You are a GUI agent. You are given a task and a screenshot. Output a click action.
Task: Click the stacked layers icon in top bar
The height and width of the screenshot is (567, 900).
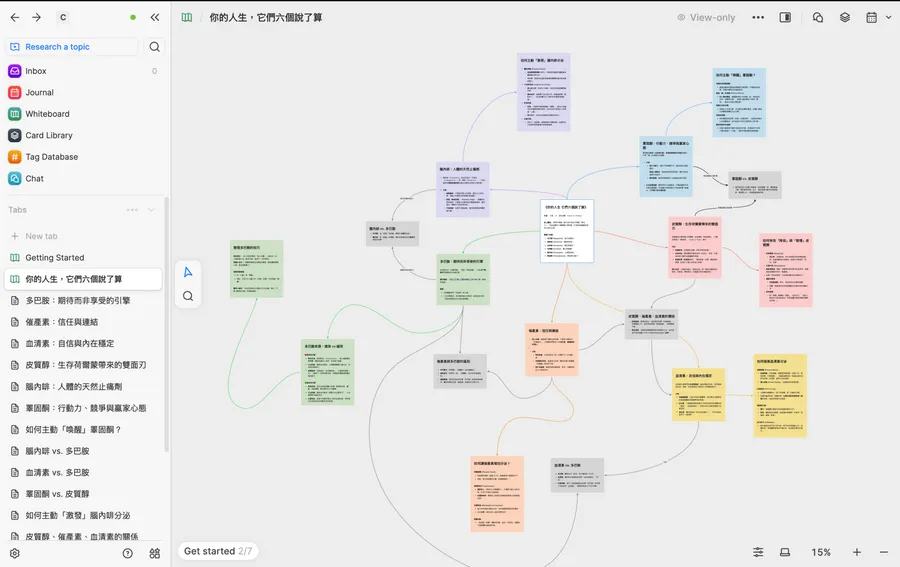[x=845, y=18]
